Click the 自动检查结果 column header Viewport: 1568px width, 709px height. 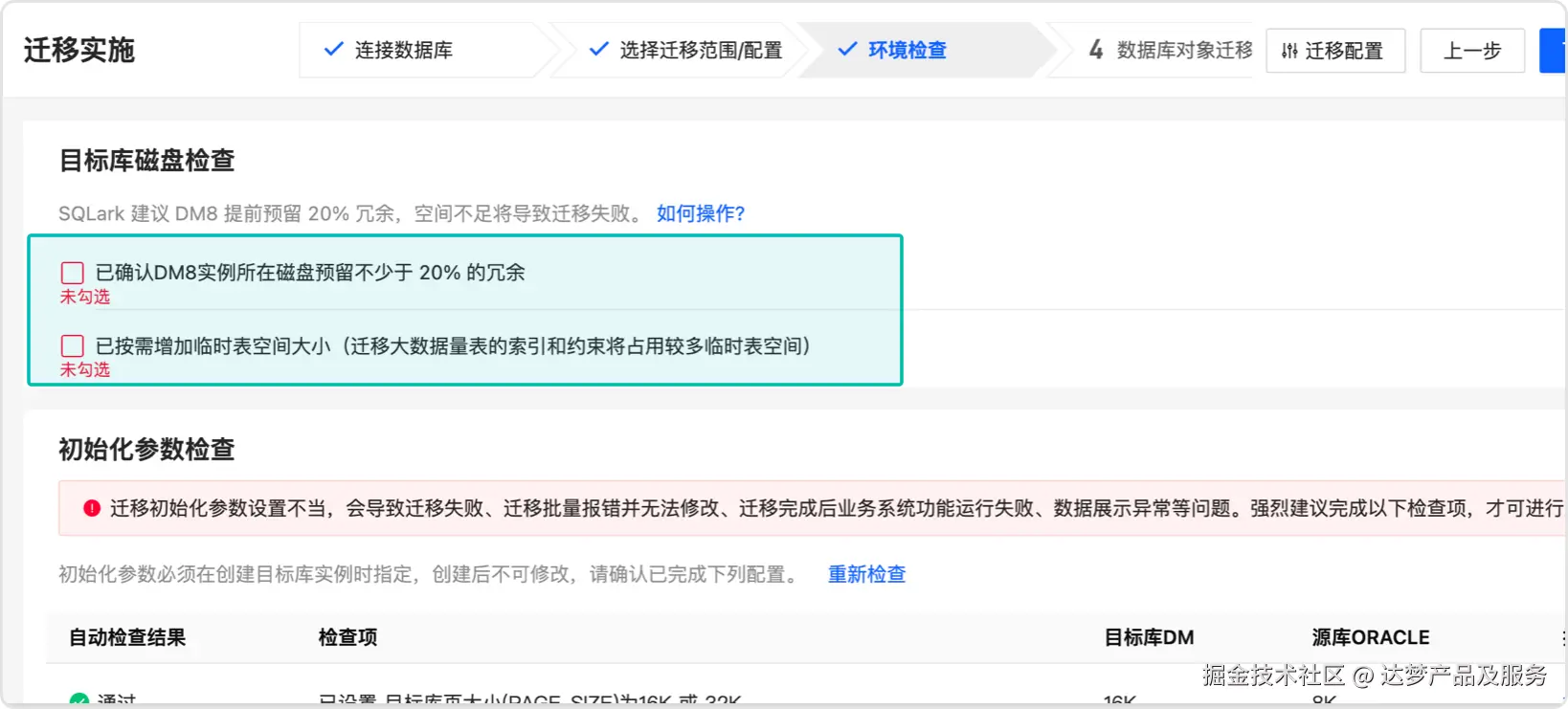(127, 637)
